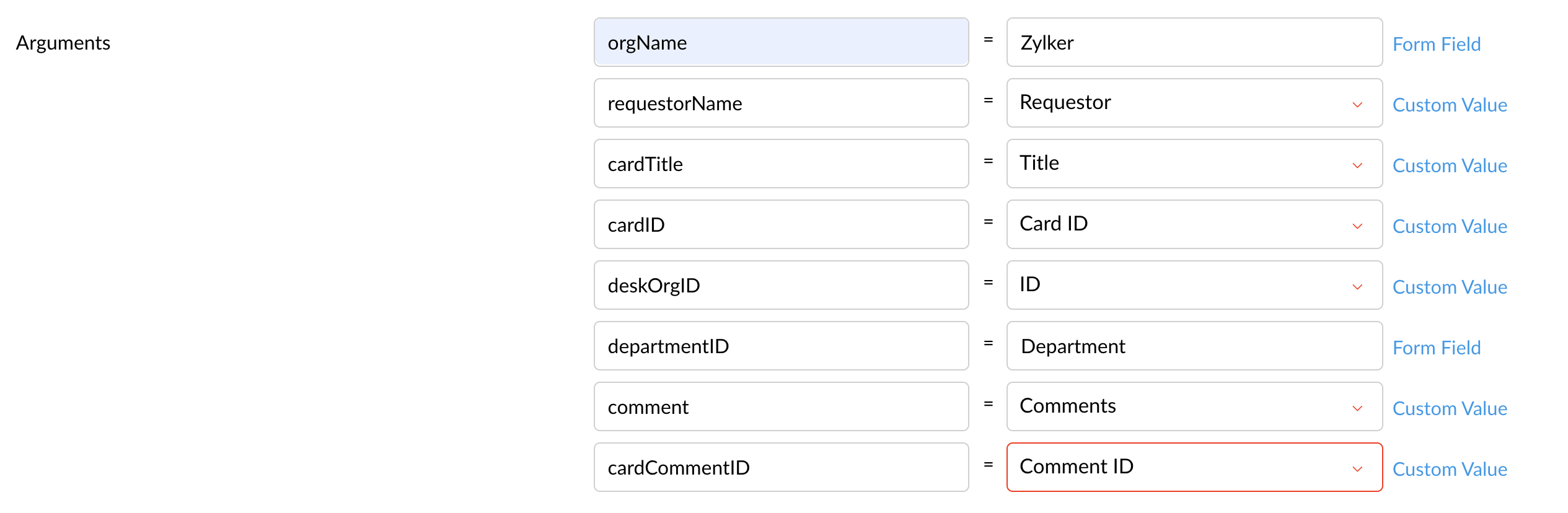Expand the Comments dropdown chevron

pos(1357,408)
